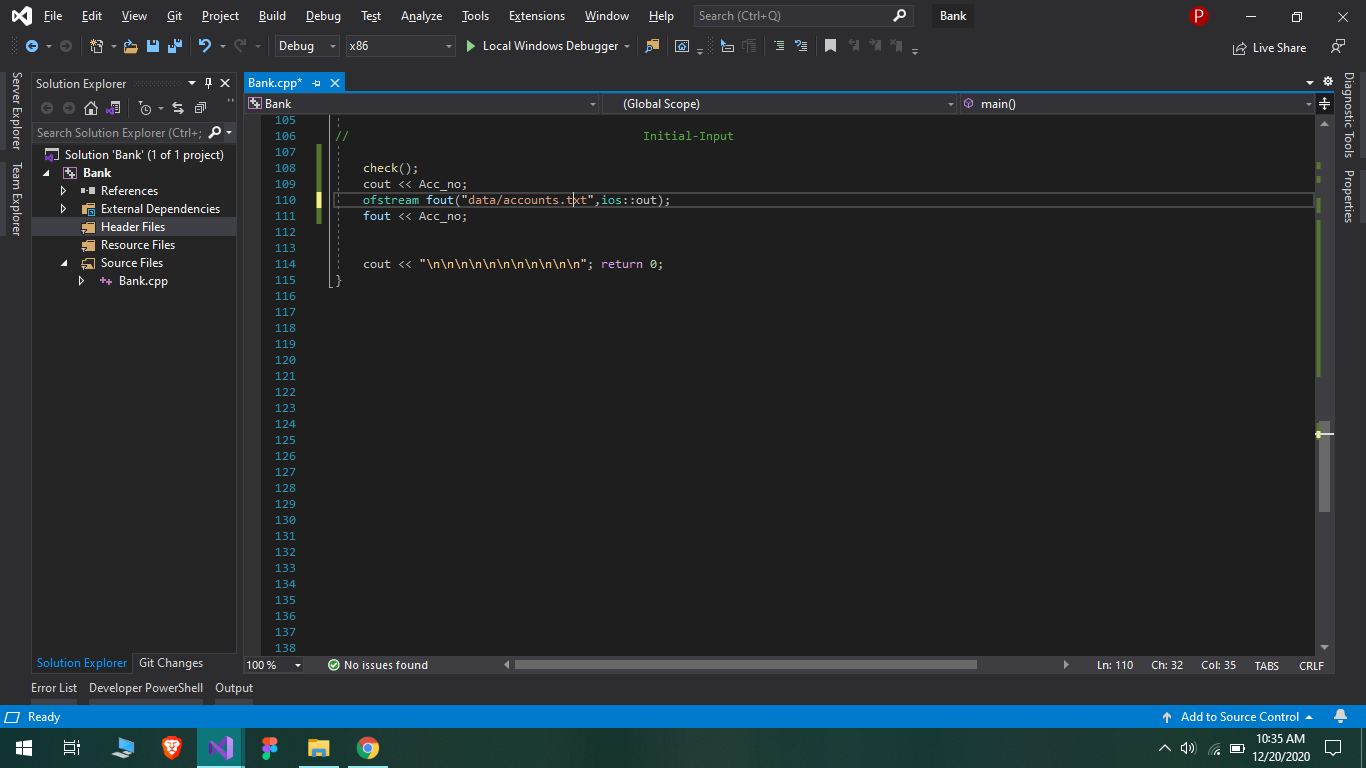This screenshot has width=1366, height=768.
Task: Expand the Bank.cpp tree item
Action: tap(81, 281)
